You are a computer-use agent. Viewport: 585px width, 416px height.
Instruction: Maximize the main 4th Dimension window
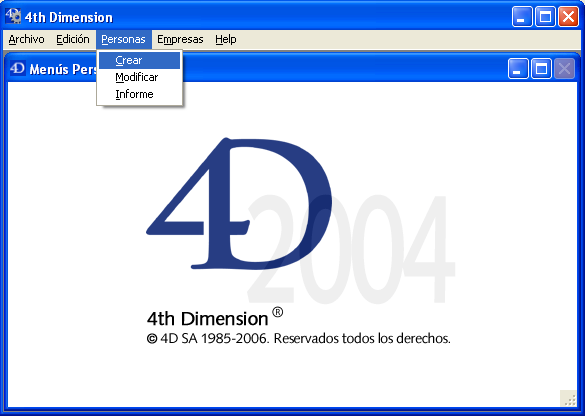(545, 17)
